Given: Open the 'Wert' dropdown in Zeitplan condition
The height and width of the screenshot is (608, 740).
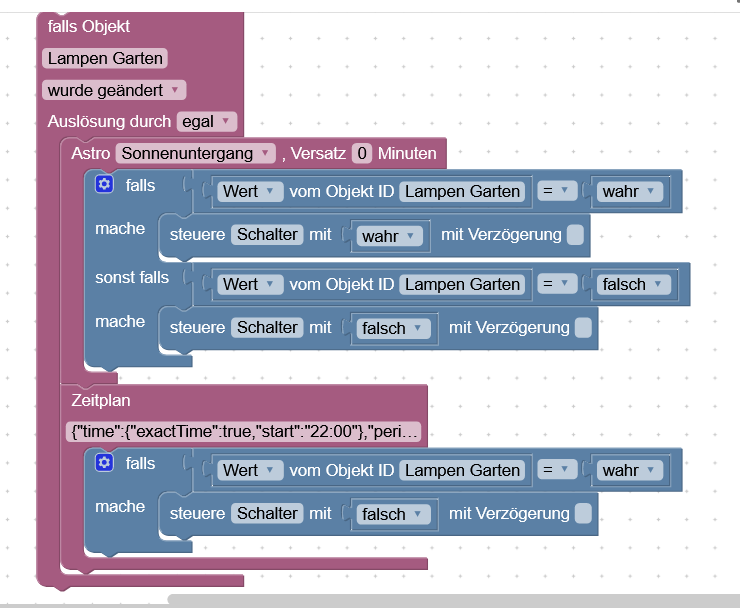Looking at the screenshot, I should [250, 470].
